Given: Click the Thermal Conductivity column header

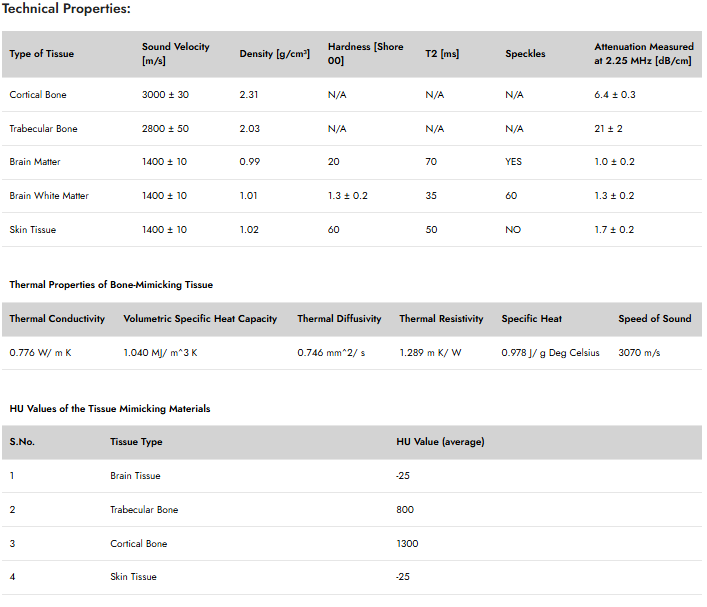Looking at the screenshot, I should [x=57, y=318].
